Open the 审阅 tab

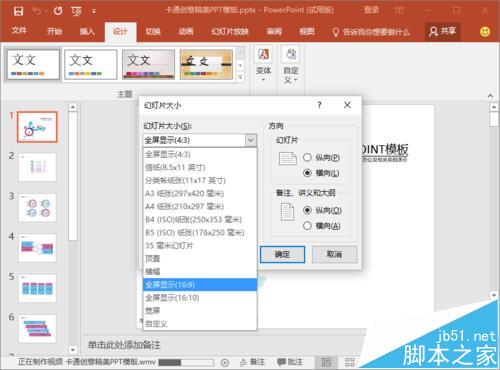click(274, 31)
